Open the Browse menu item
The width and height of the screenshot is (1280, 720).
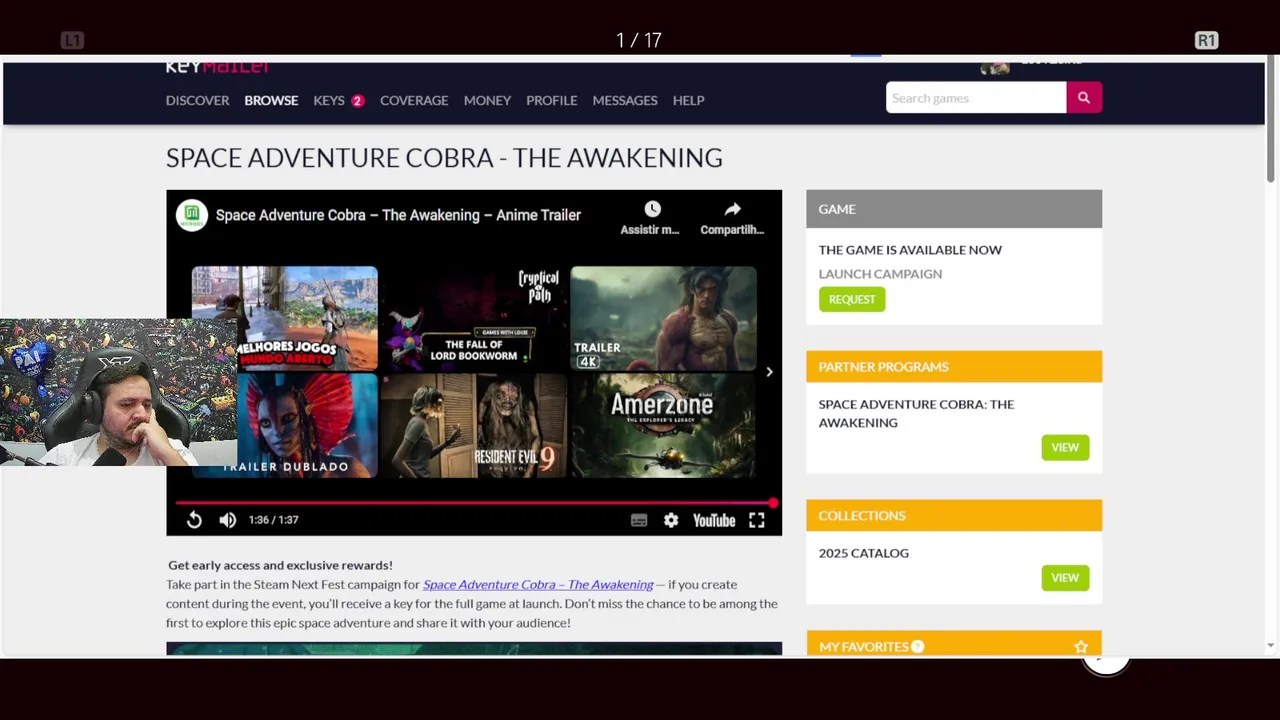271,100
